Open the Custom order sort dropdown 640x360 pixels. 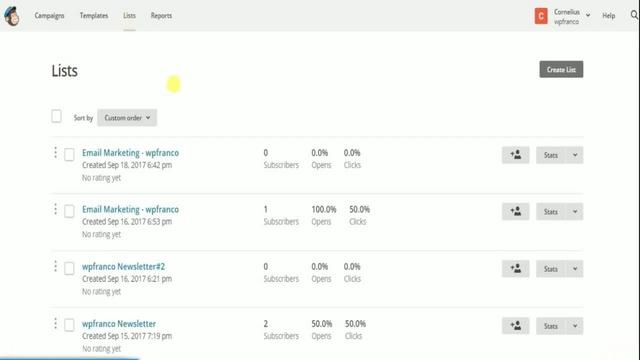click(x=127, y=118)
